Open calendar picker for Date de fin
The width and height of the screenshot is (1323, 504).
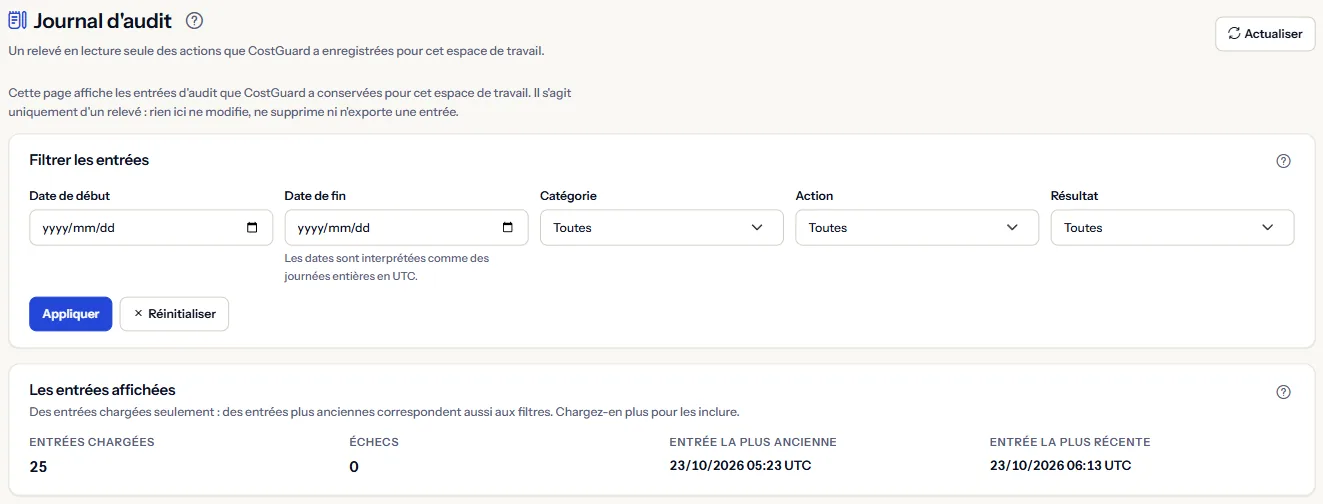(508, 228)
